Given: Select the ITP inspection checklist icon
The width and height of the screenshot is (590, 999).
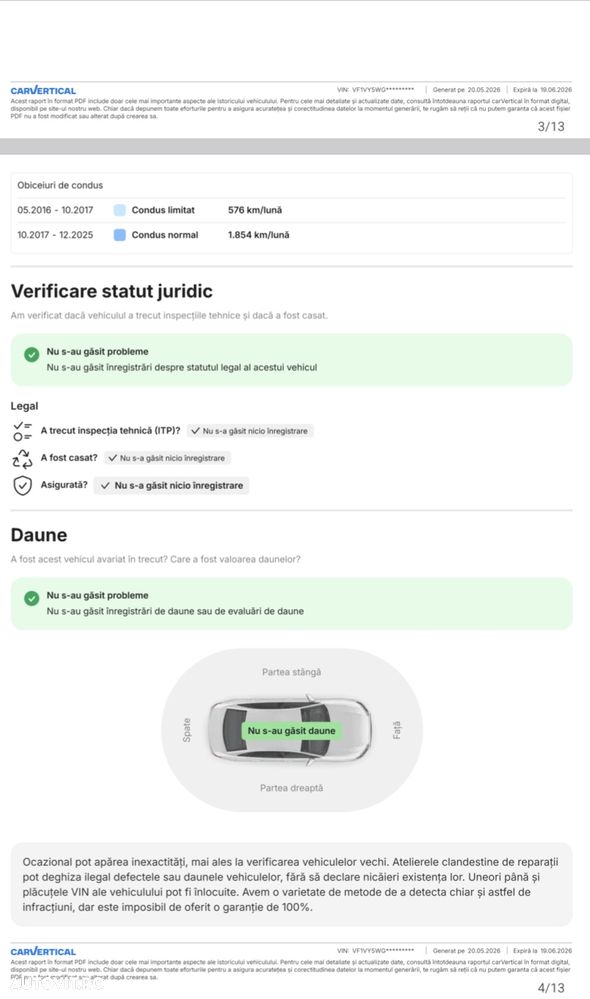Looking at the screenshot, I should click(x=22, y=431).
